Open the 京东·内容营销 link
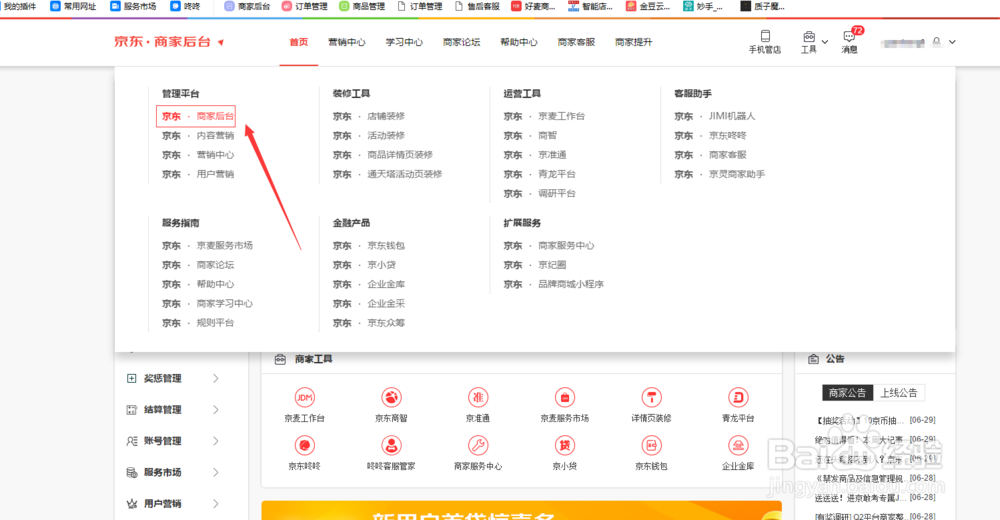 198,135
